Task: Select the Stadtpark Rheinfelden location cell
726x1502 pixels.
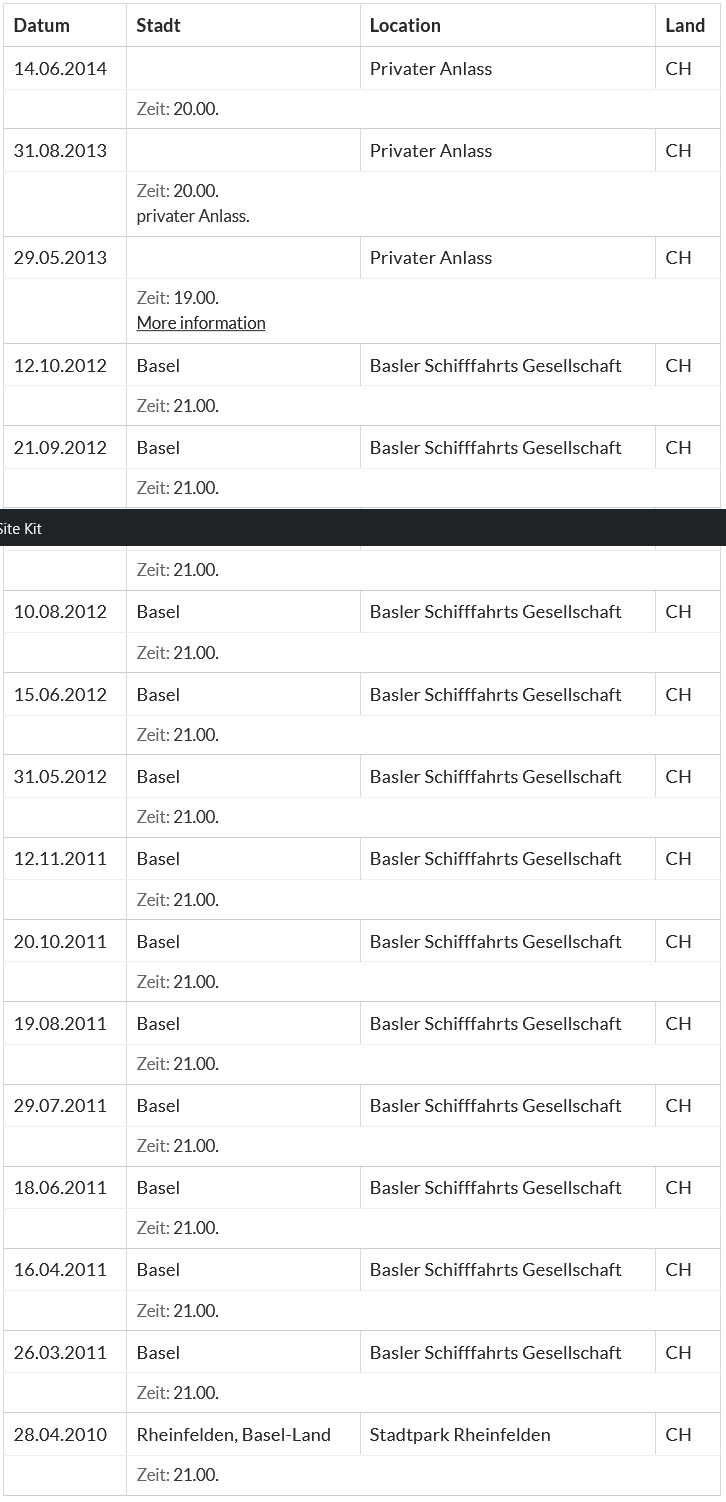Action: [460, 1435]
